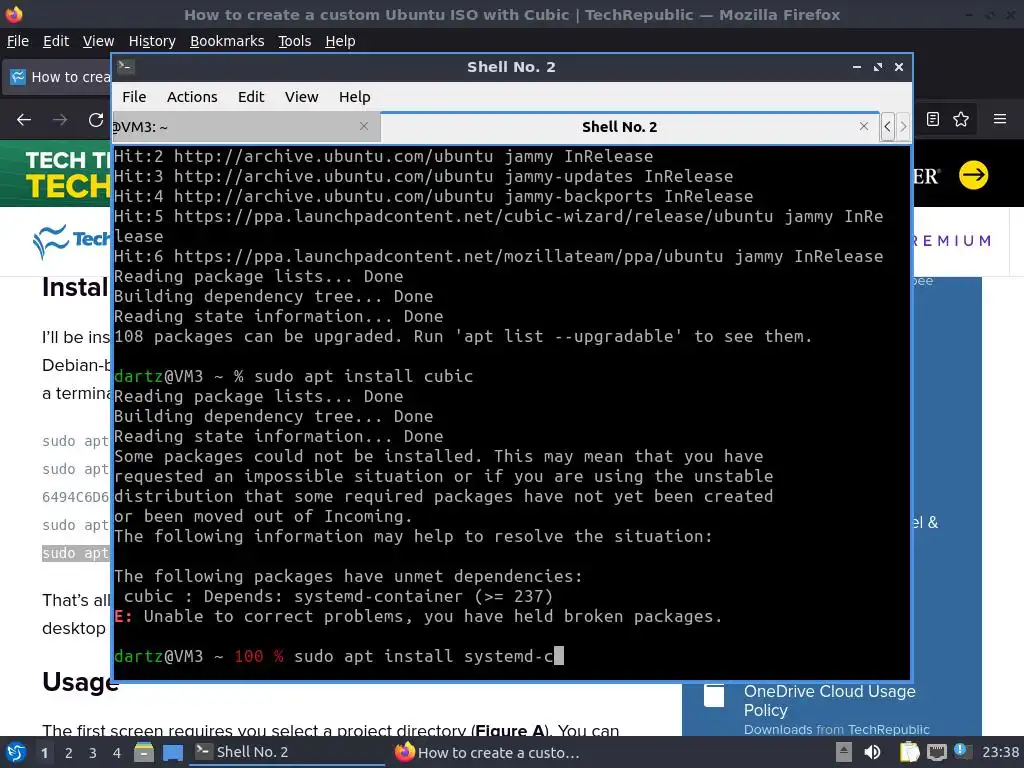Click 'Downloads from TechRepublic' text
The image size is (1024, 768).
837,729
